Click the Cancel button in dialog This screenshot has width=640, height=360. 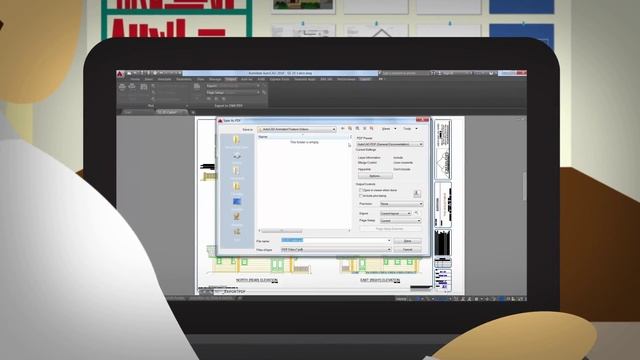[x=407, y=249]
